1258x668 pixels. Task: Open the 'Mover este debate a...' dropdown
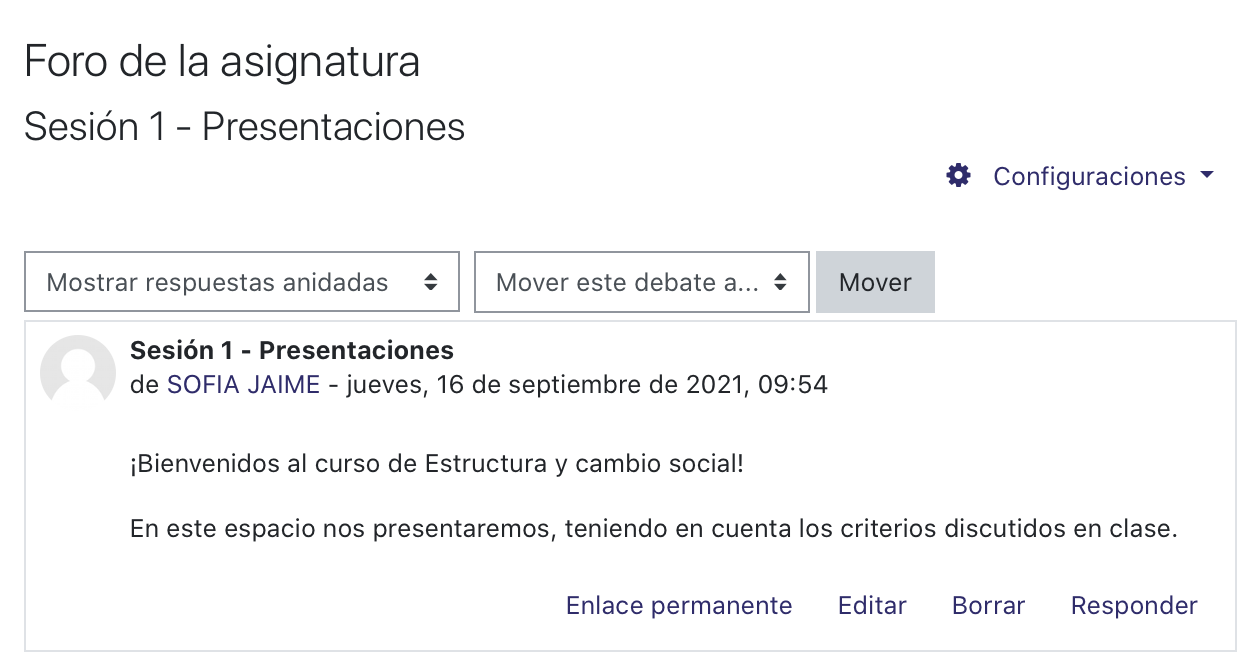click(x=641, y=282)
